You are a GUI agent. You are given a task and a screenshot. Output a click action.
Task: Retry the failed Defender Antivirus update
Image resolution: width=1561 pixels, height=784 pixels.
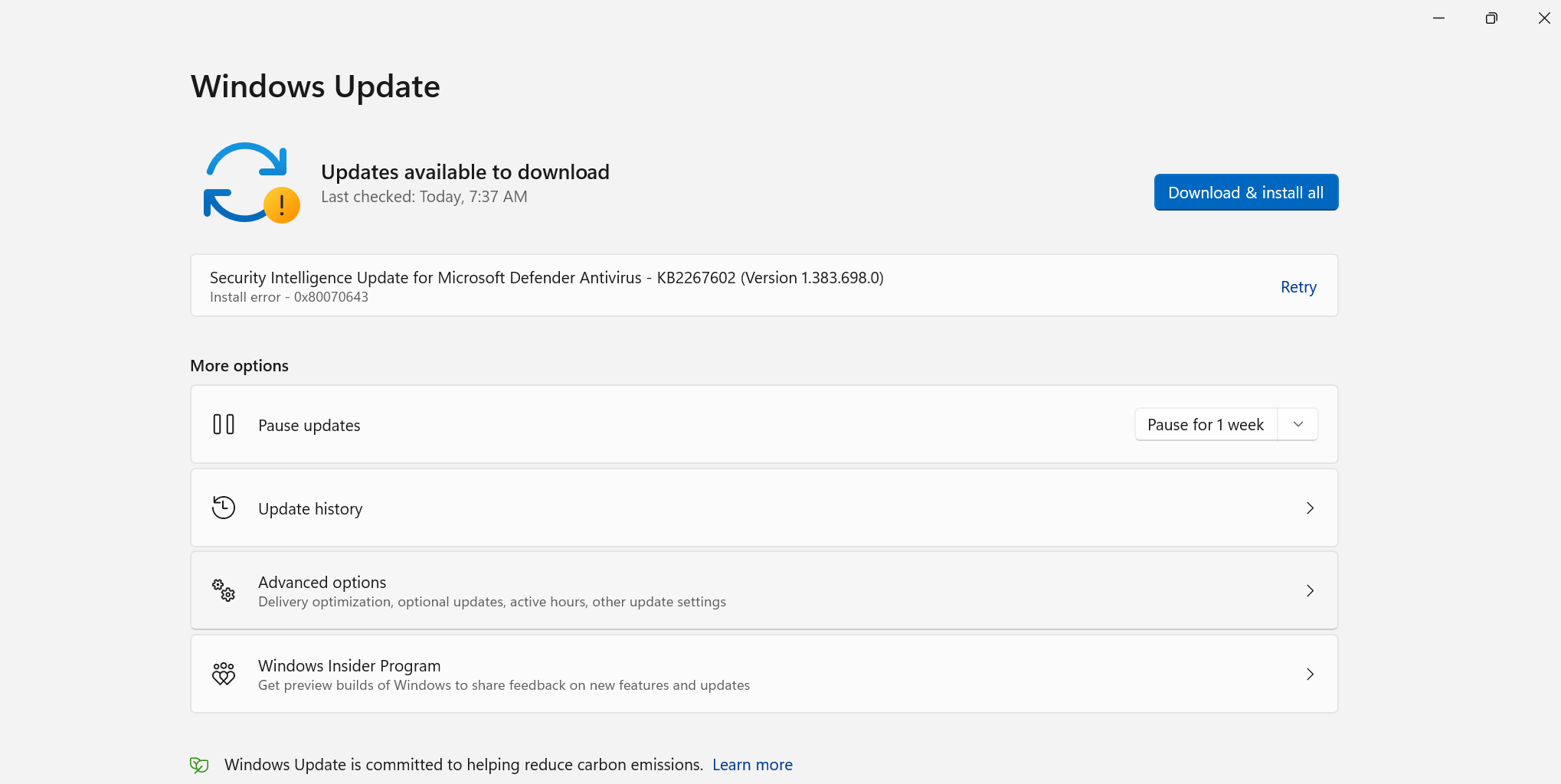pos(1298,286)
